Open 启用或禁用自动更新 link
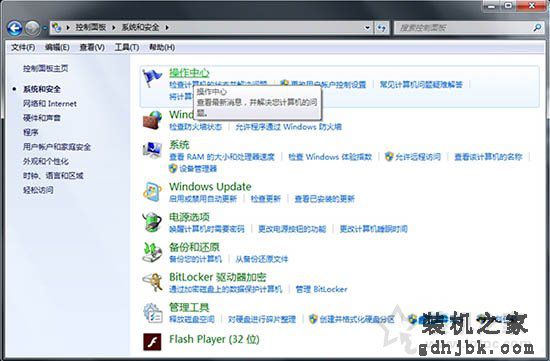 point(203,199)
